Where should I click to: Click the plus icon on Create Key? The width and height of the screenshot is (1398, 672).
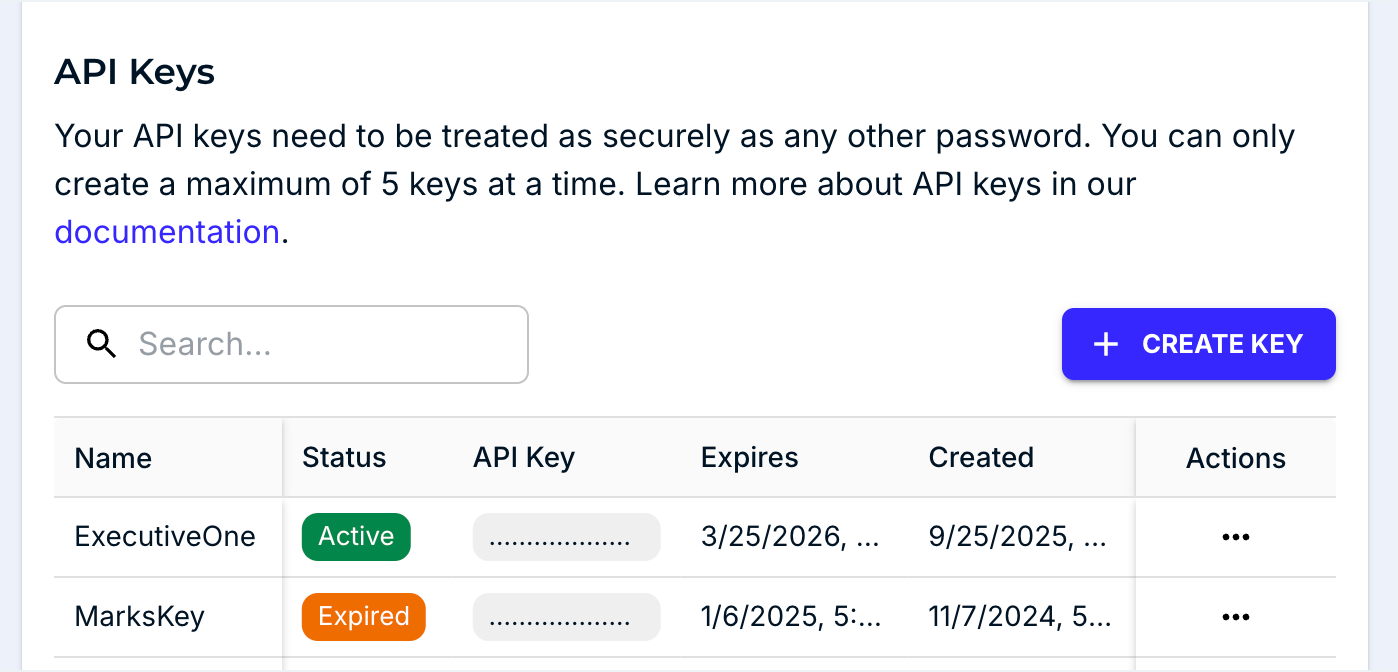point(1105,344)
